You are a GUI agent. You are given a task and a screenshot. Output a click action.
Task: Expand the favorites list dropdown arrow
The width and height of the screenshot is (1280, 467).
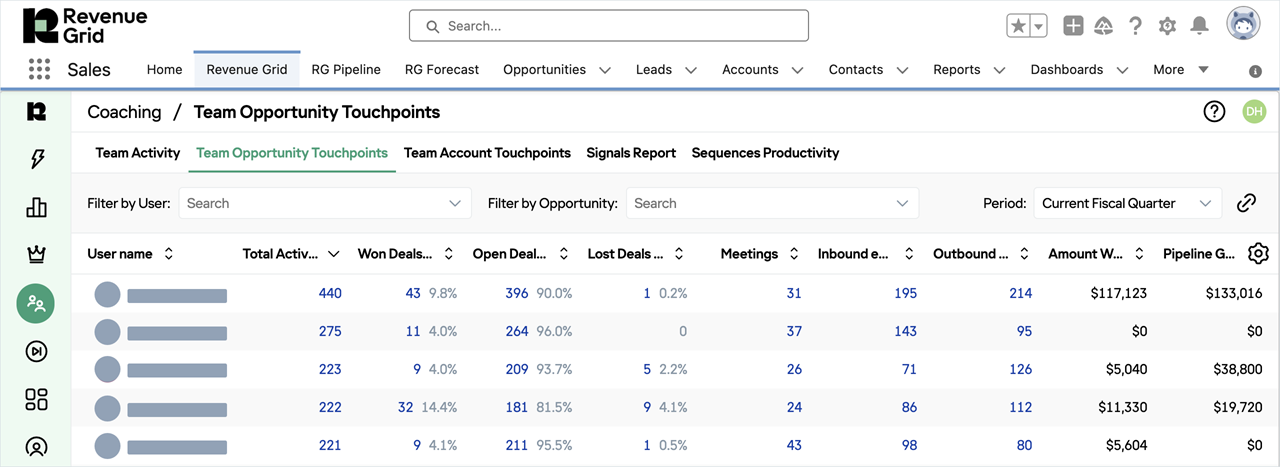[1039, 26]
